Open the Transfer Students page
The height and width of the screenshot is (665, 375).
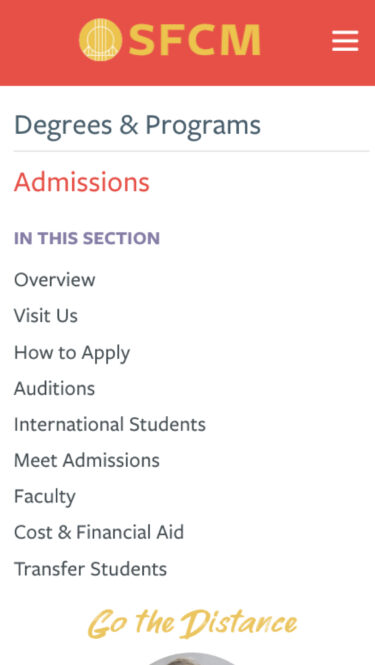90,569
